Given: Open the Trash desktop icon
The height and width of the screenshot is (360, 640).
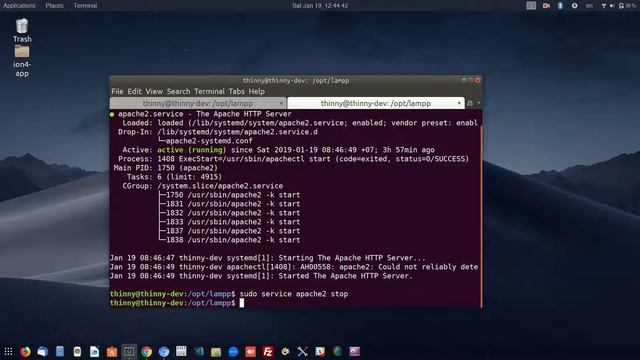Looking at the screenshot, I should [22, 30].
